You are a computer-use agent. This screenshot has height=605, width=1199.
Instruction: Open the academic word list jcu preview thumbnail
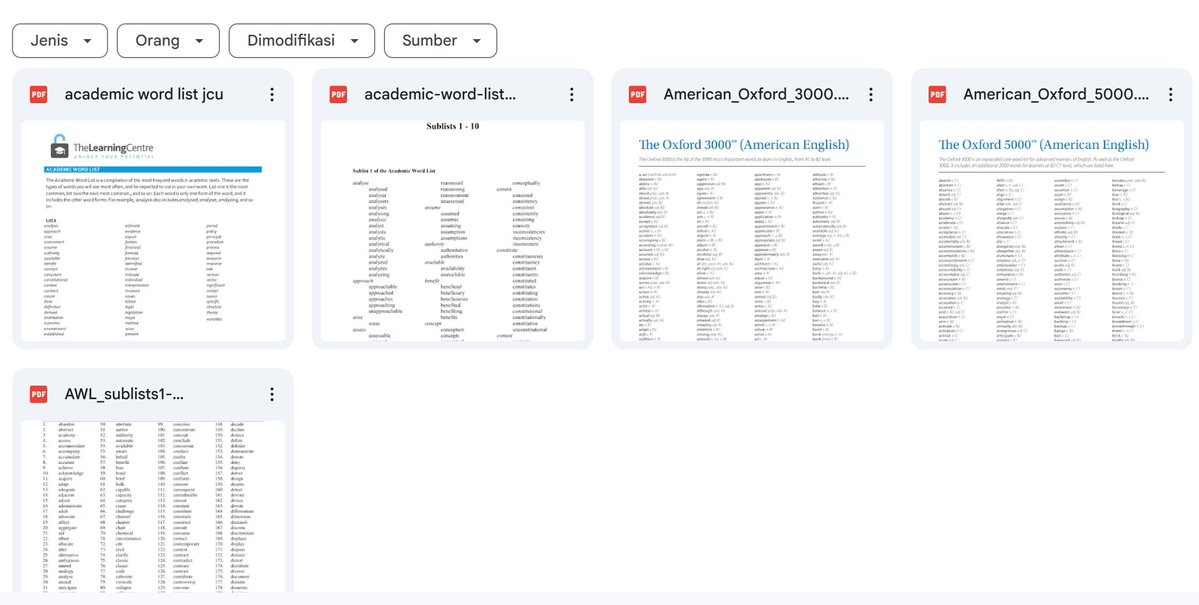[153, 231]
